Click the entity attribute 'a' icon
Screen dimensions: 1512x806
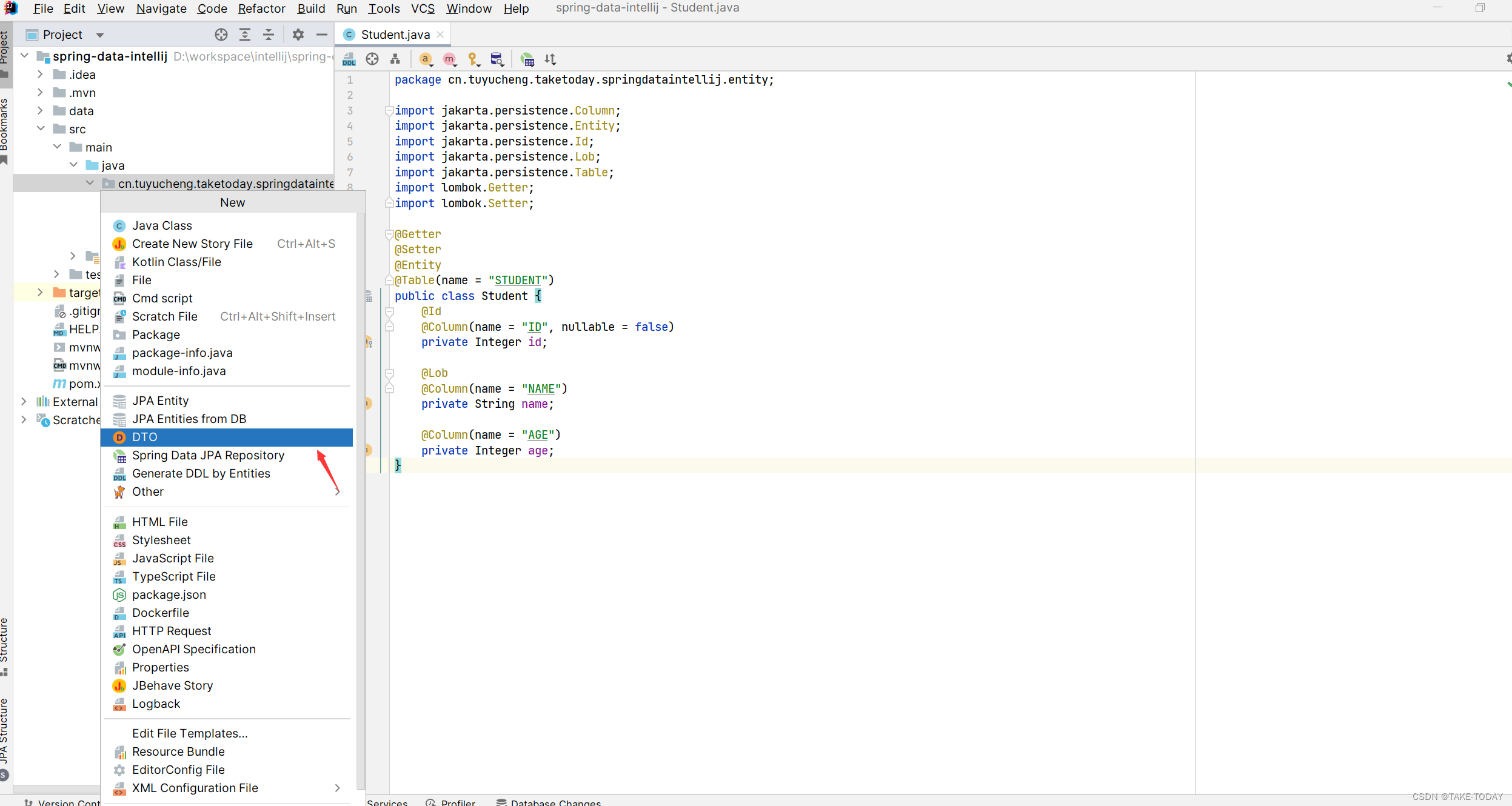tap(426, 59)
